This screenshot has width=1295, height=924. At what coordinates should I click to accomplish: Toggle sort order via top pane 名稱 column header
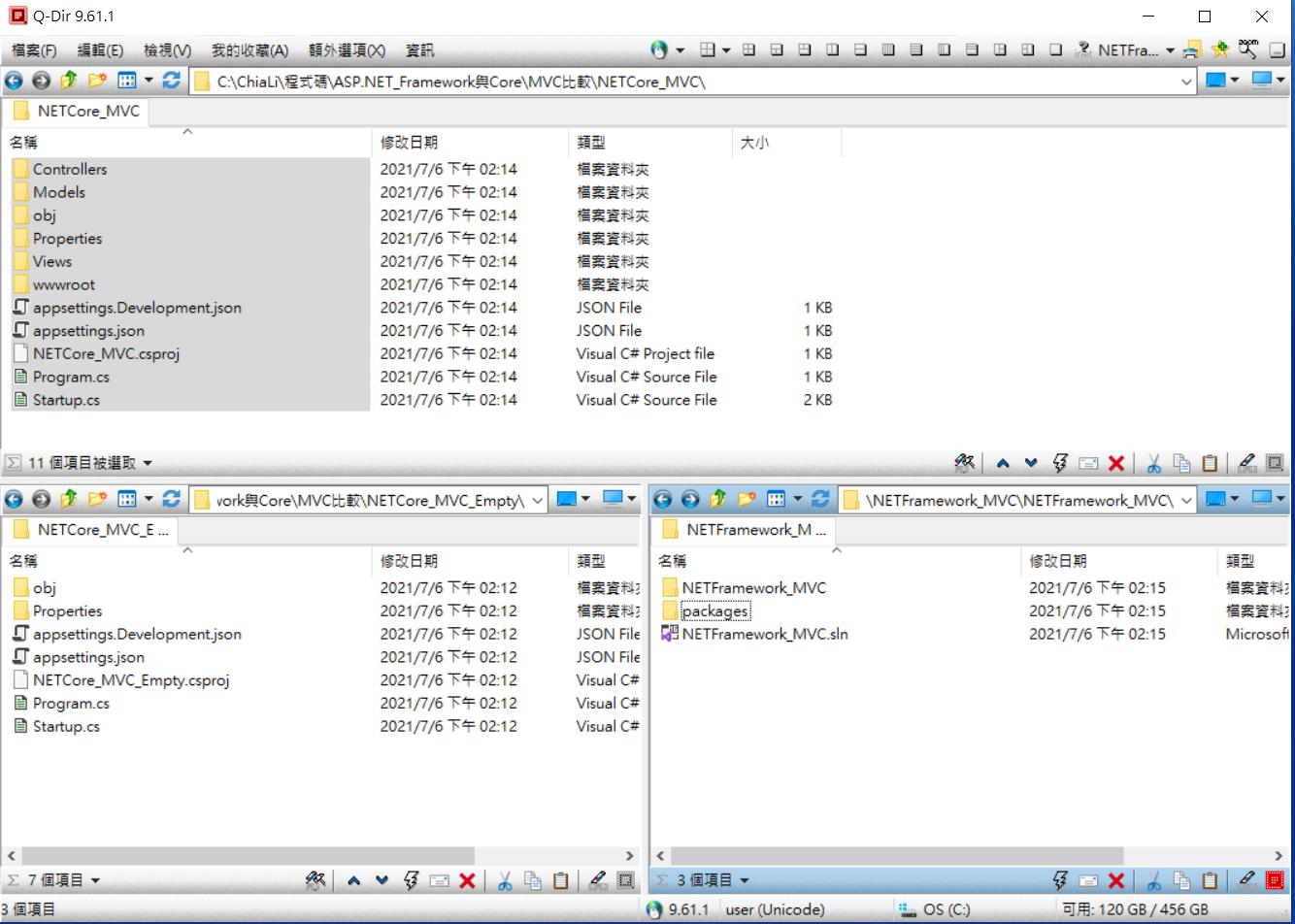(97, 143)
